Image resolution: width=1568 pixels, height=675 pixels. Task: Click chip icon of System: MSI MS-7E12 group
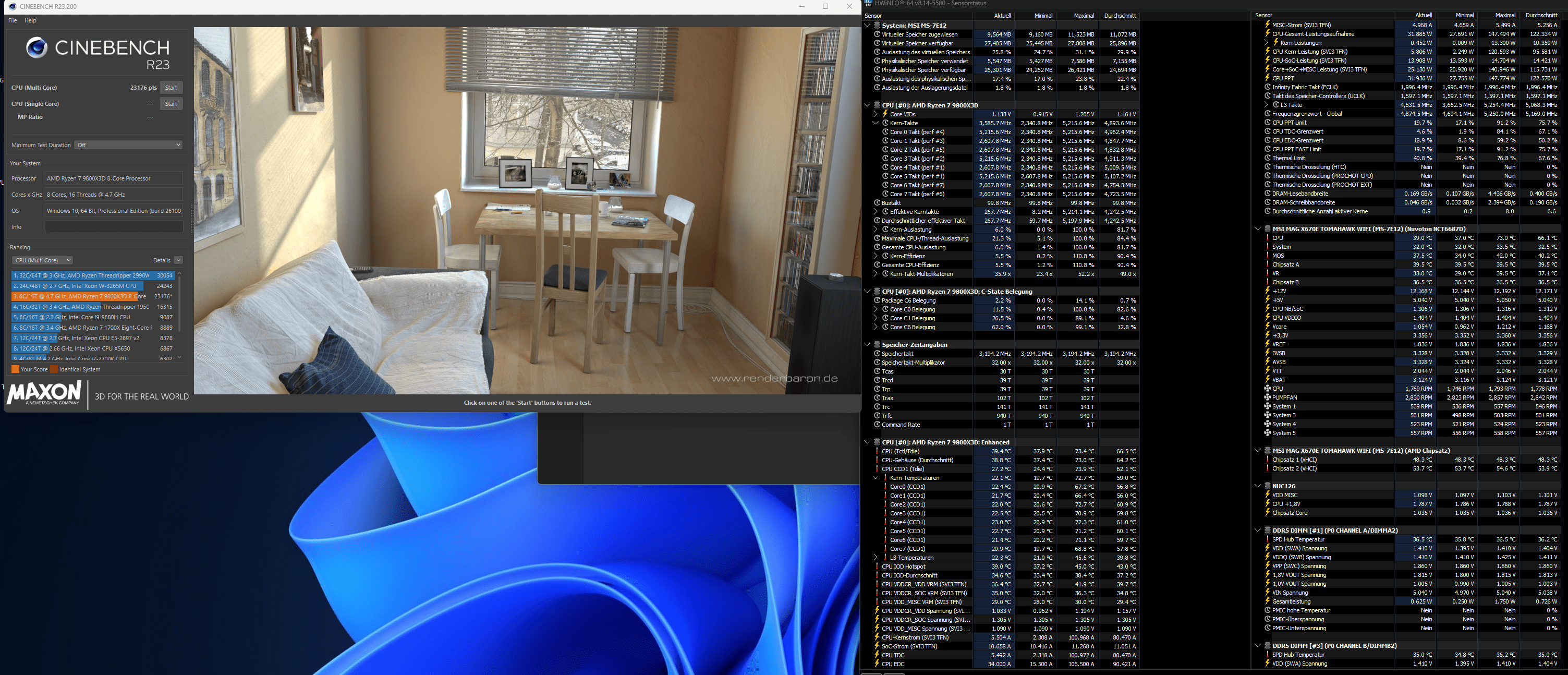pos(877,26)
